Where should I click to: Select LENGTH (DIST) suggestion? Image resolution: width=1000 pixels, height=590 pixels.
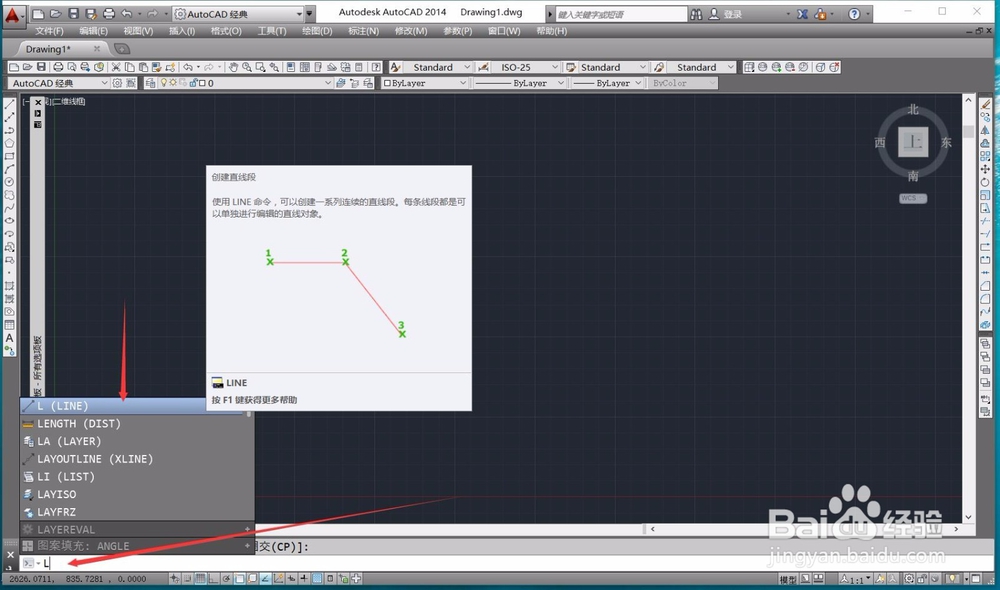(137, 424)
